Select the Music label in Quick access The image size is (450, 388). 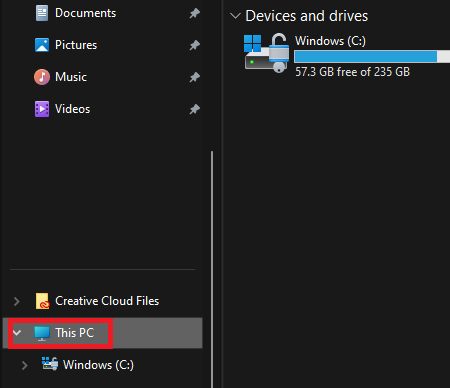coord(71,77)
